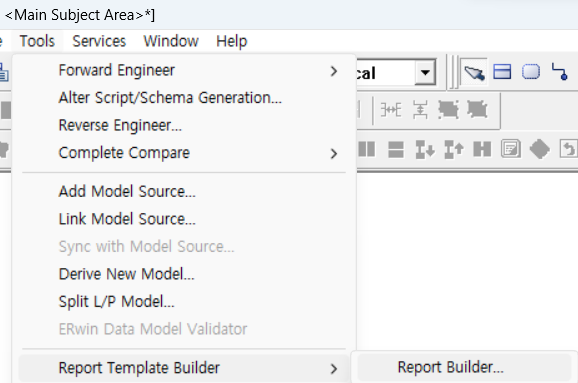578x383 pixels.
Task: Open the Services menu
Action: tap(99, 41)
